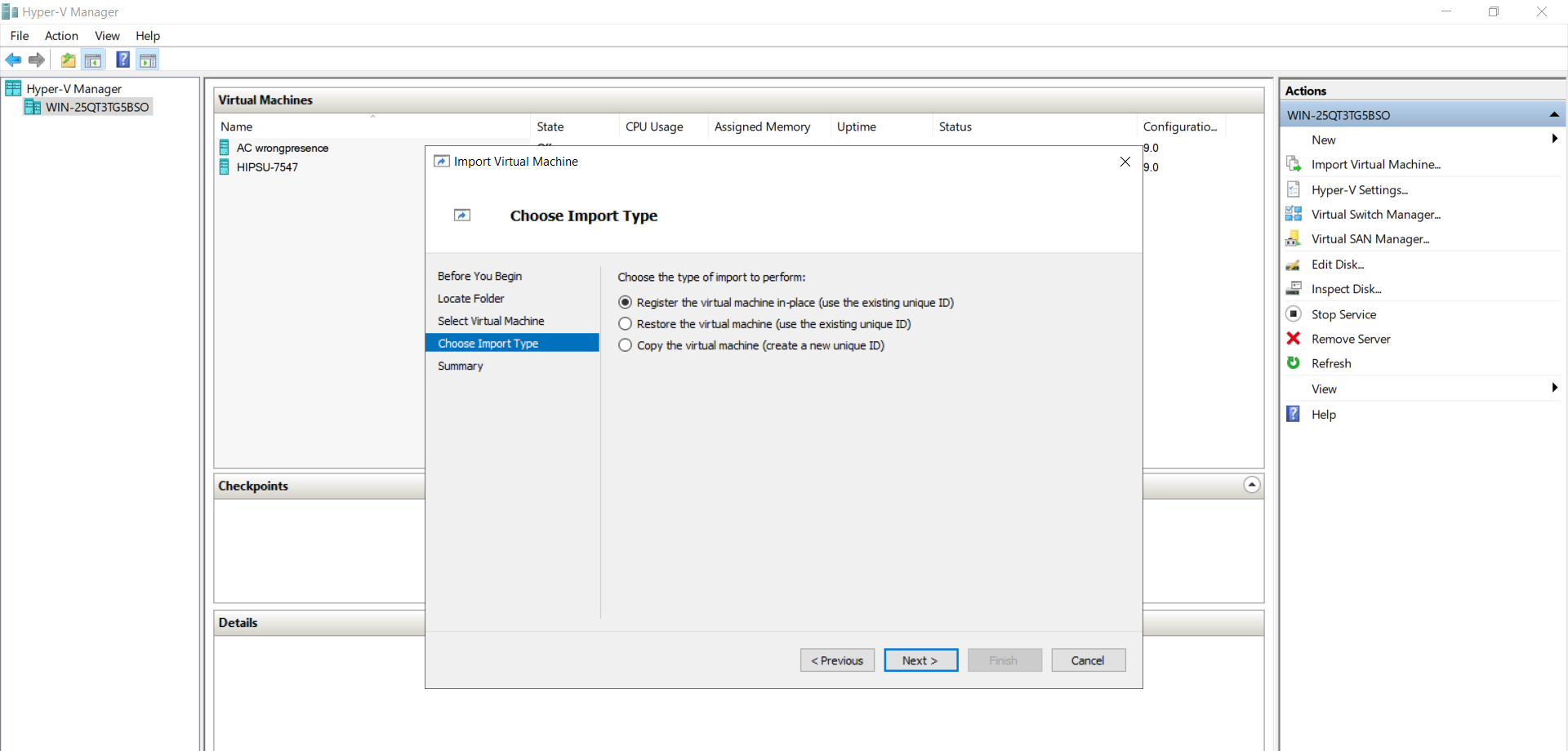
Task: Click Refresh action link
Action: coord(1331,363)
